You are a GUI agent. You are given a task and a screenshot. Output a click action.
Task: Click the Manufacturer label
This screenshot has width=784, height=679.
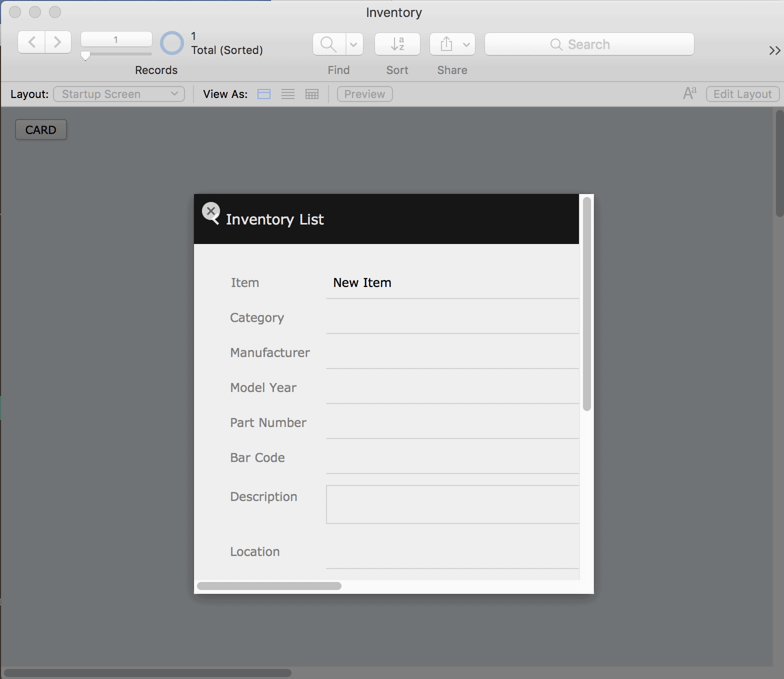point(270,352)
